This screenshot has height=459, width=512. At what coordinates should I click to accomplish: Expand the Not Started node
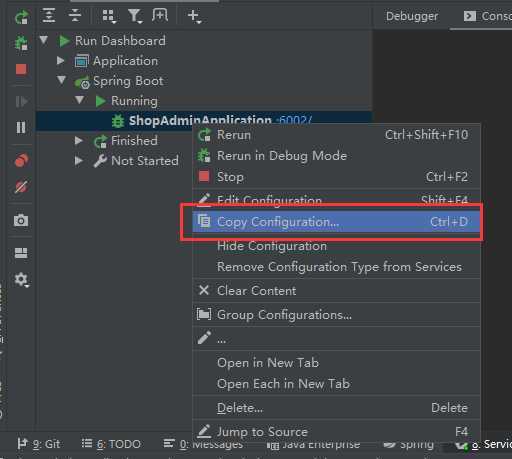click(79, 161)
